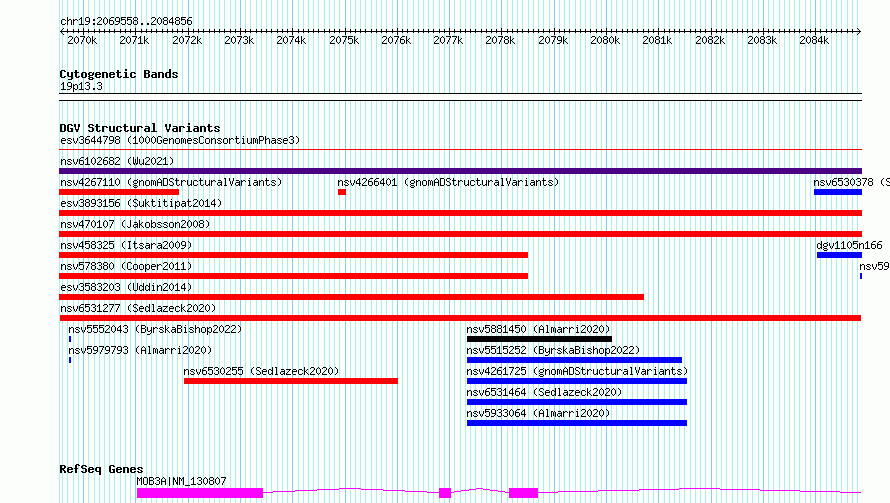890x503 pixels.
Task: Open the nsv4266401 (gnomADStructuralVariants) label
Action: 448,182
